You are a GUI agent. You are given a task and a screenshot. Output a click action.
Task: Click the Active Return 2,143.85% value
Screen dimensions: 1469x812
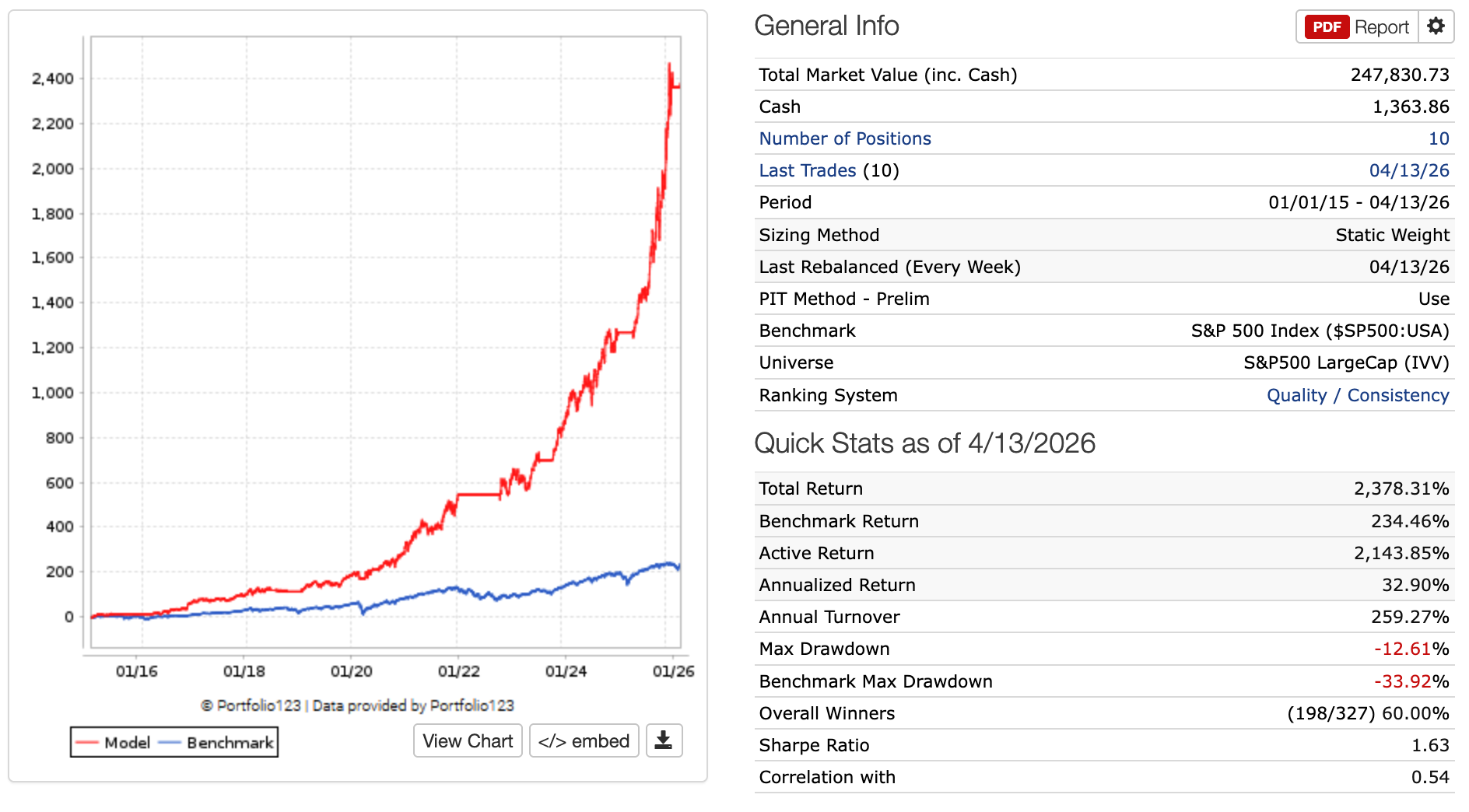1401,553
